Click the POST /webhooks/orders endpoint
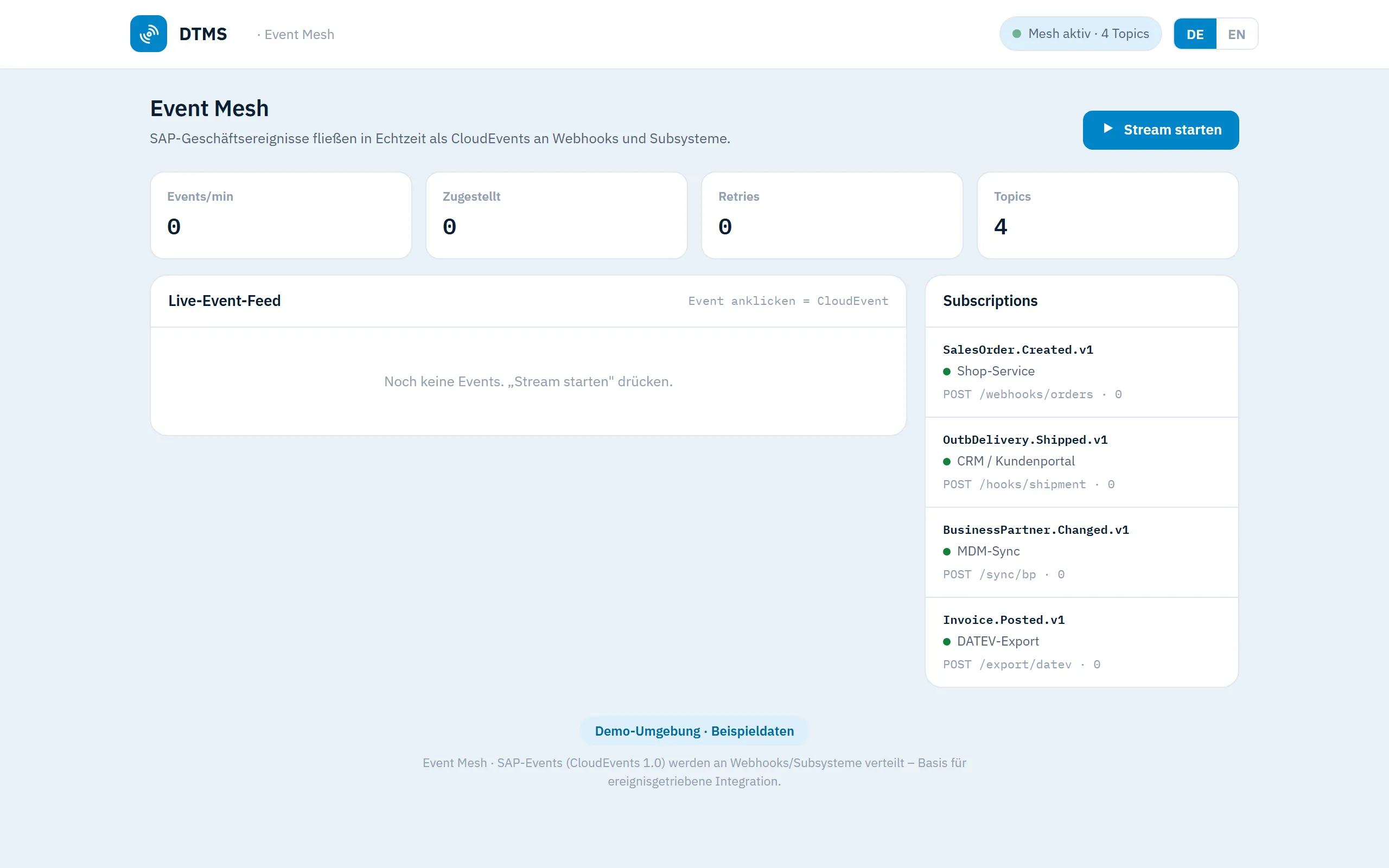Viewport: 1389px width, 868px height. pyautogui.click(x=1018, y=394)
